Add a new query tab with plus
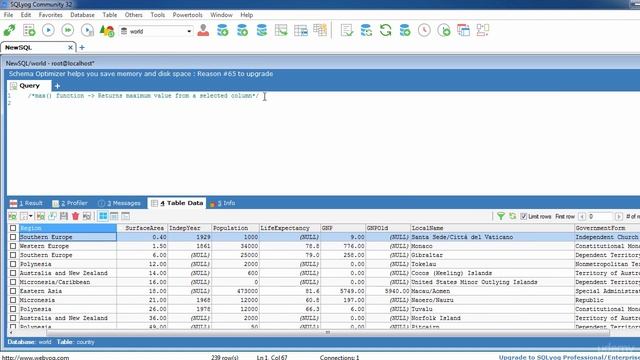This screenshot has height=360, width=640. [x=57, y=86]
